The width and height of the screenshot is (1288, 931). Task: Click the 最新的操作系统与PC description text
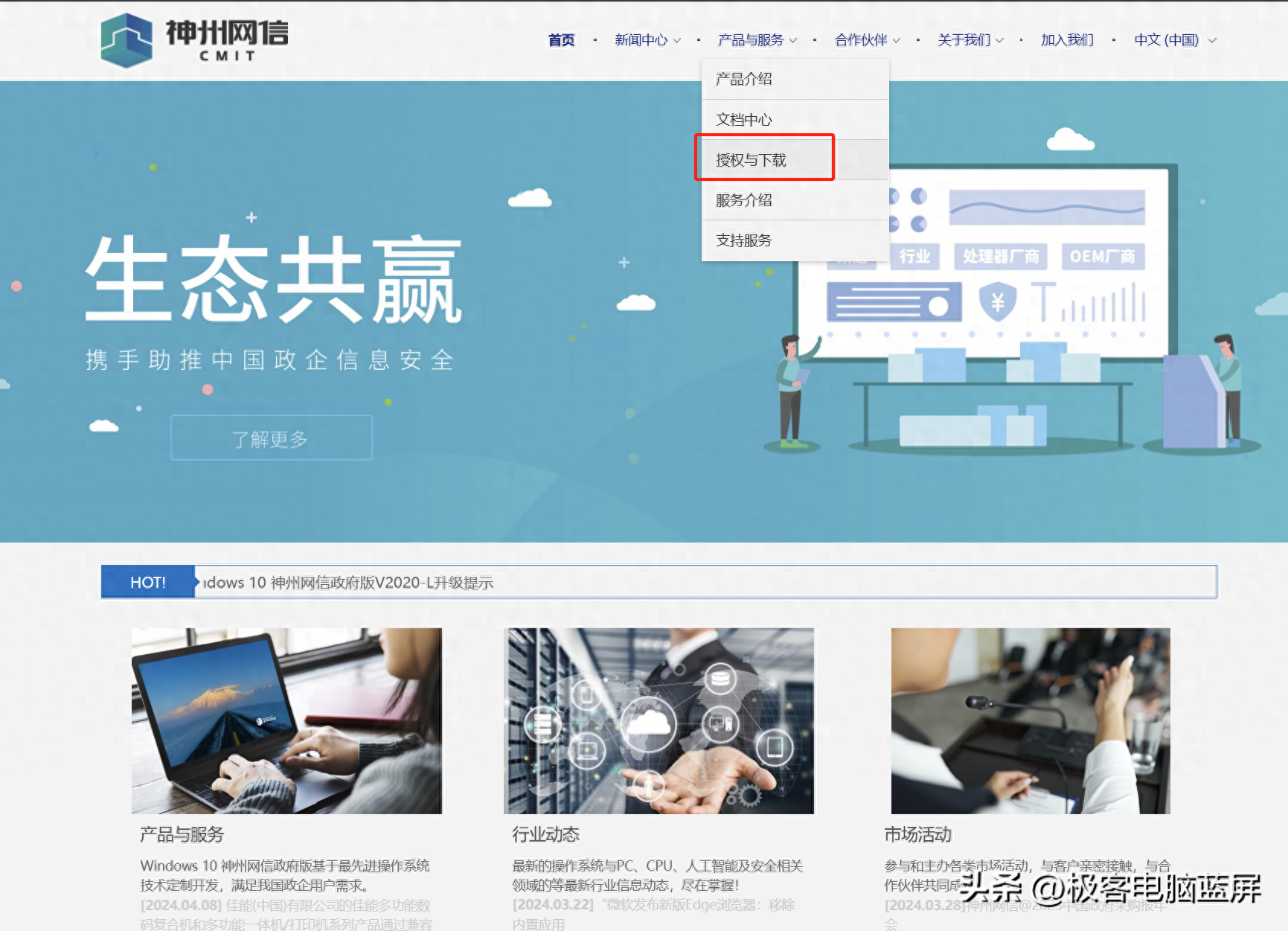pyautogui.click(x=658, y=875)
